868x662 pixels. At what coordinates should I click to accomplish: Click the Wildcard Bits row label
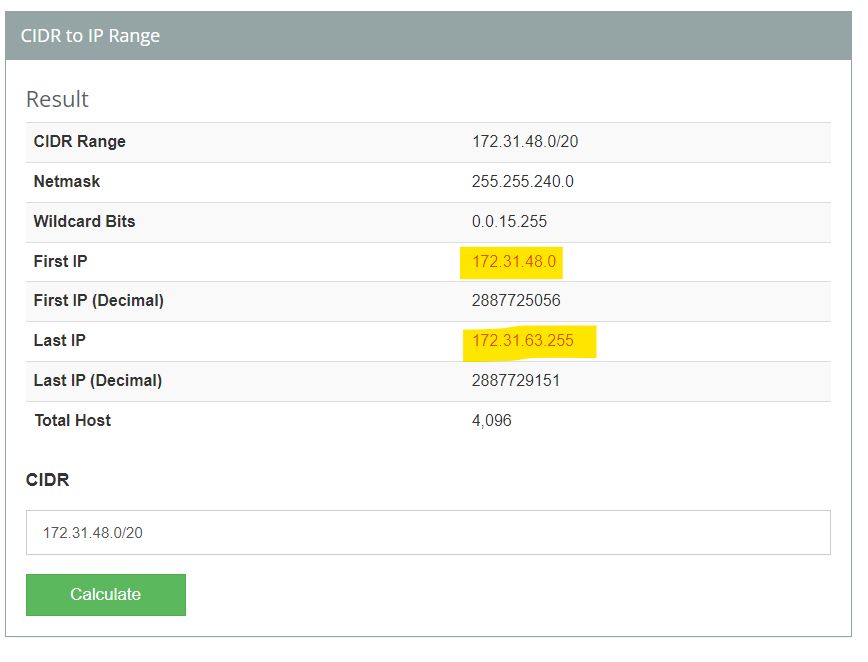tap(84, 221)
